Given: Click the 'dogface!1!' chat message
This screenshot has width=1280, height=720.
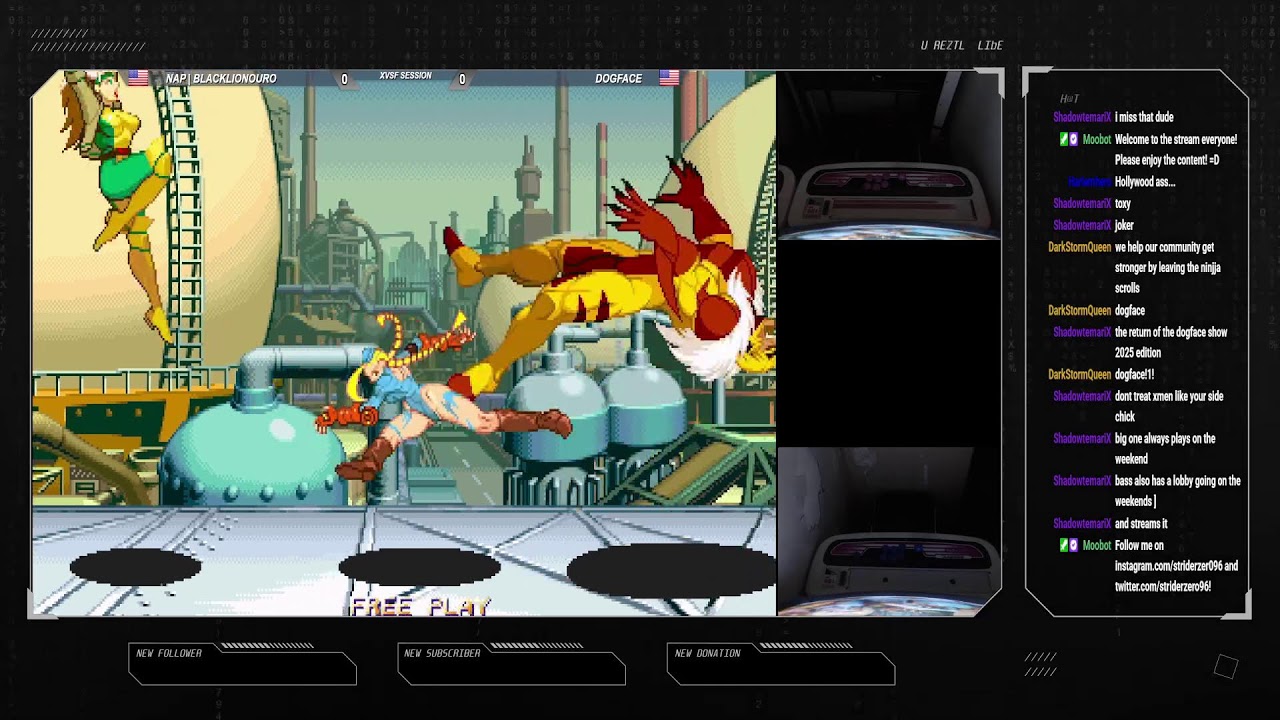Looking at the screenshot, I should pos(1134,375).
